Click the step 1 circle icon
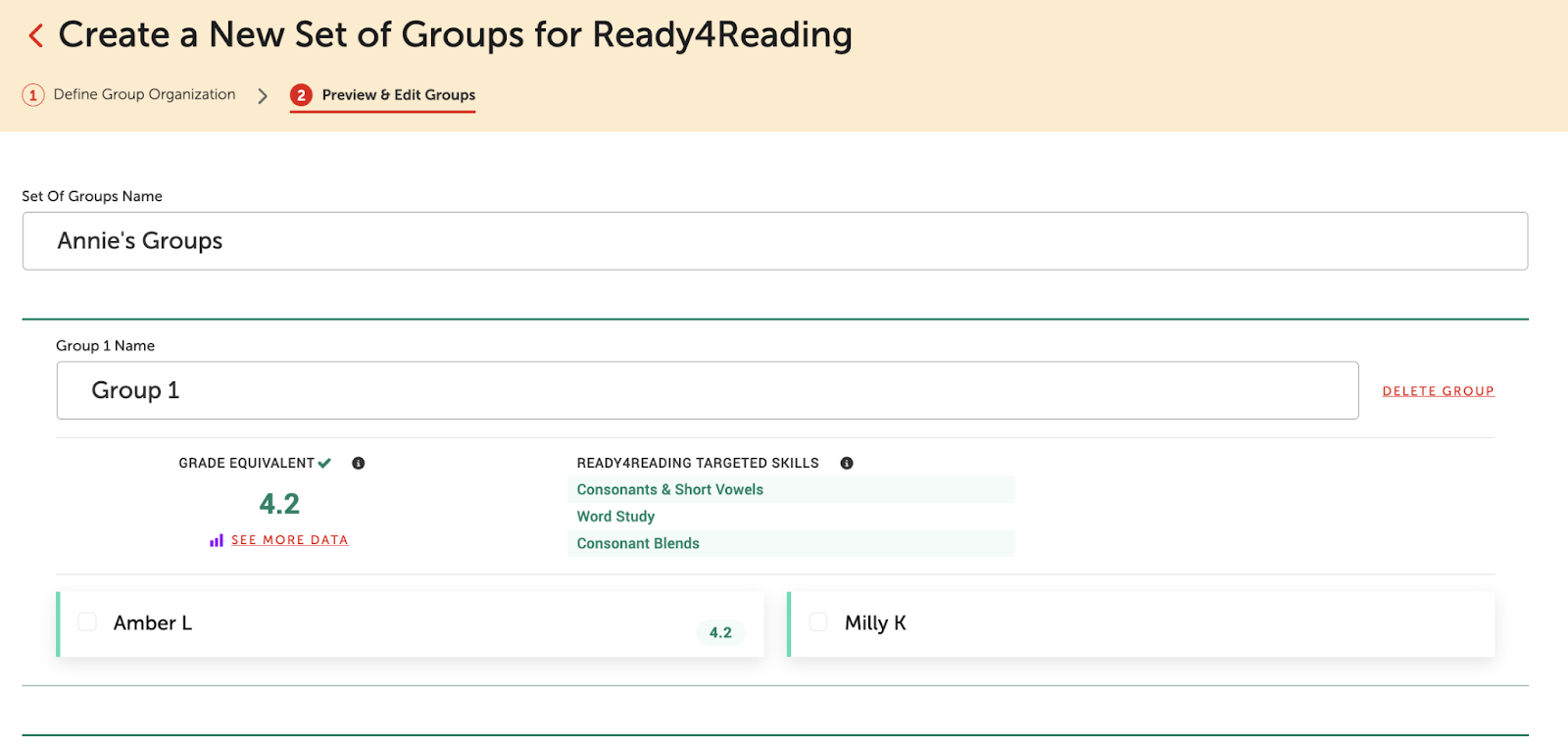Screen dimensions: 1568x747 (33, 95)
